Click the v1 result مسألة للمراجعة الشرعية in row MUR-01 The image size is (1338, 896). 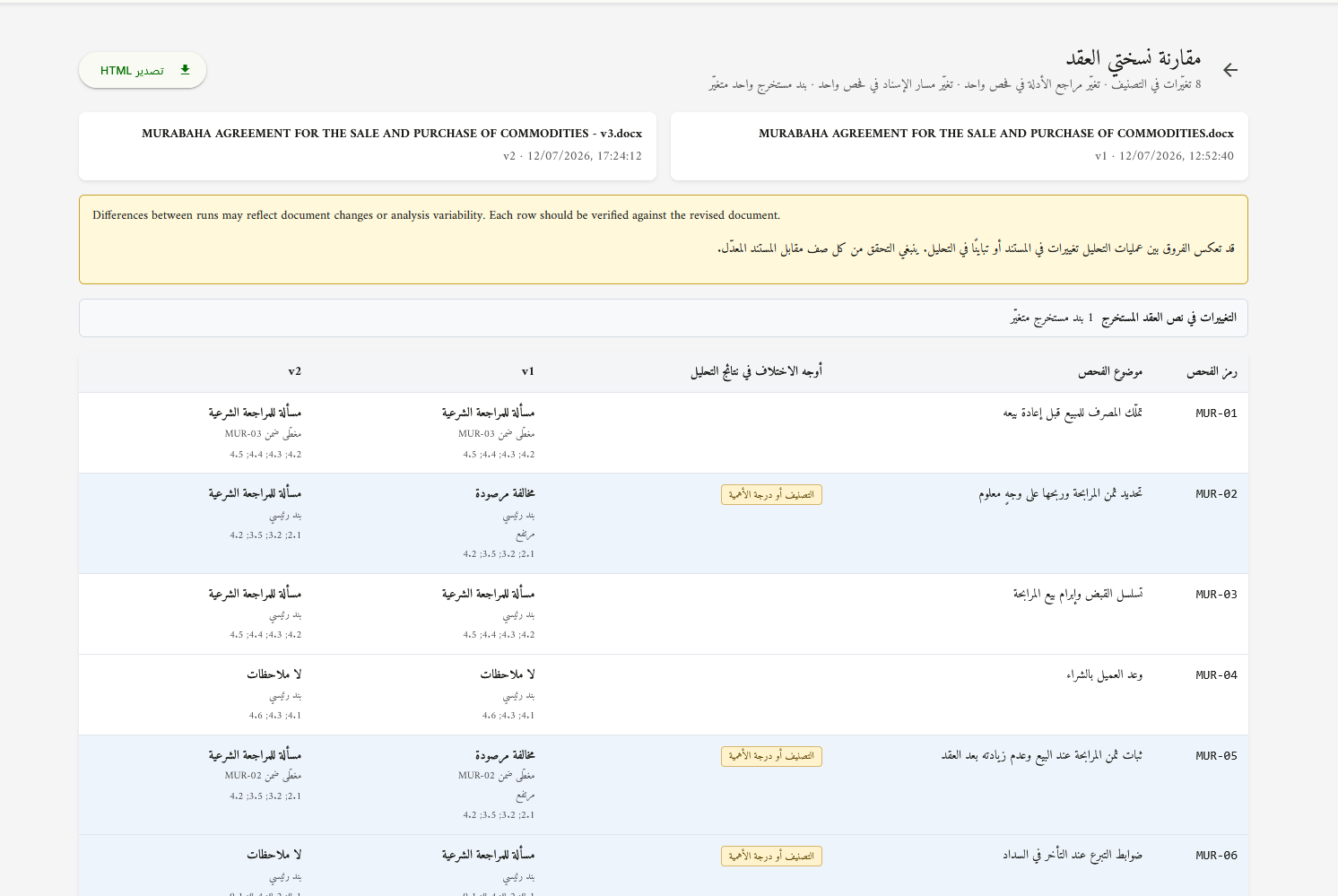click(x=488, y=413)
